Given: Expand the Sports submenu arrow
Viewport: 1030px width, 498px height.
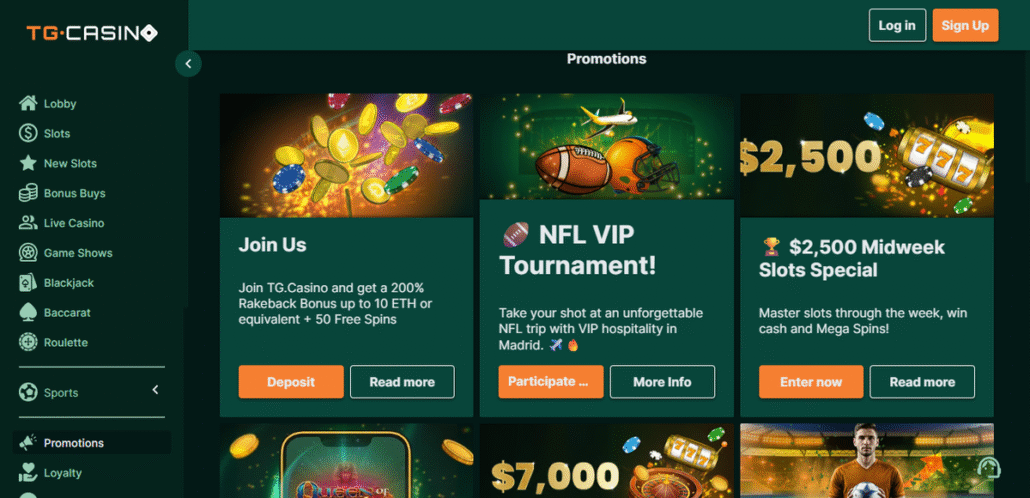Looking at the screenshot, I should tap(156, 390).
